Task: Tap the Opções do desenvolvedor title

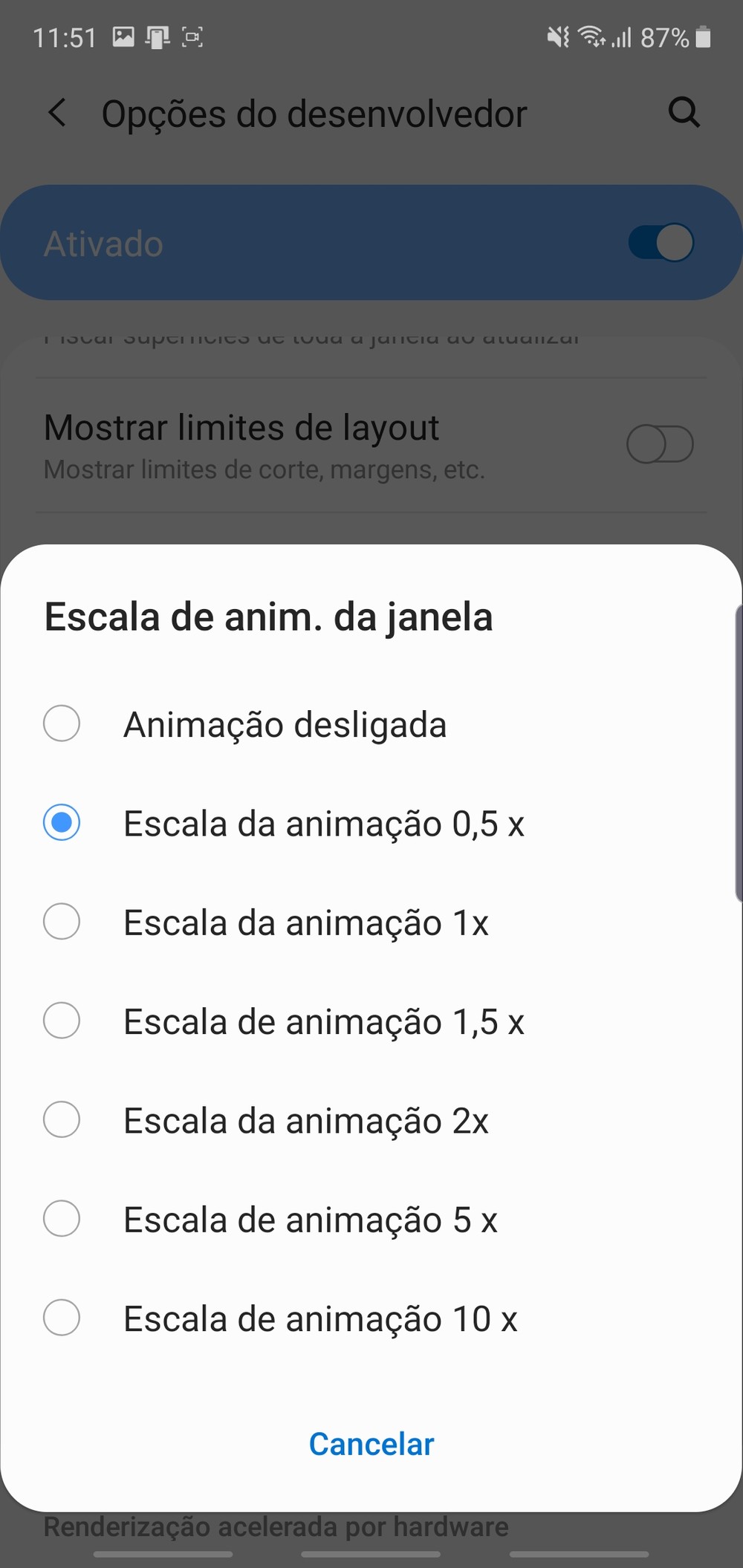Action: tap(314, 114)
